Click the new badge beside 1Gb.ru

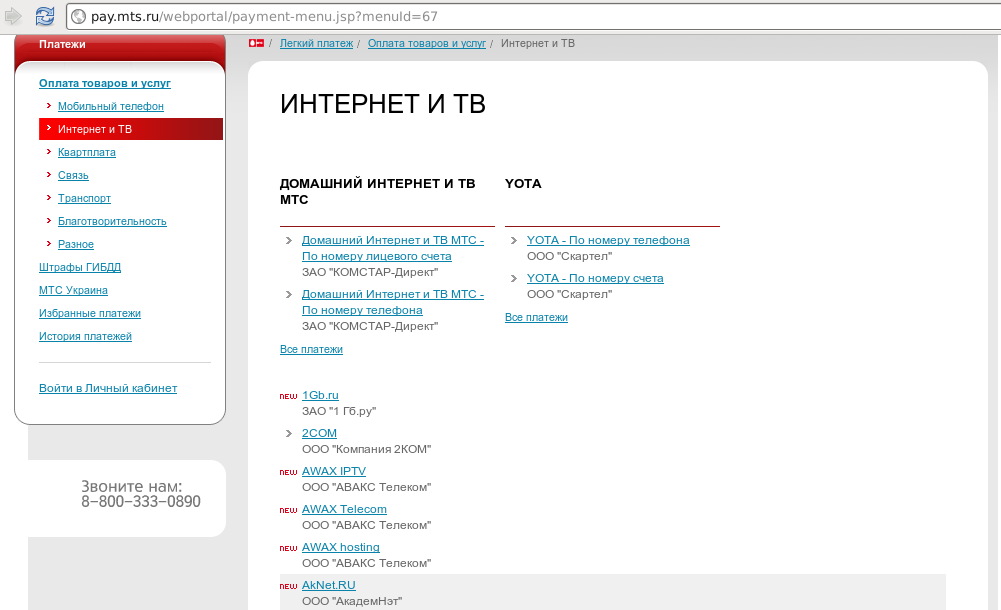(x=289, y=396)
